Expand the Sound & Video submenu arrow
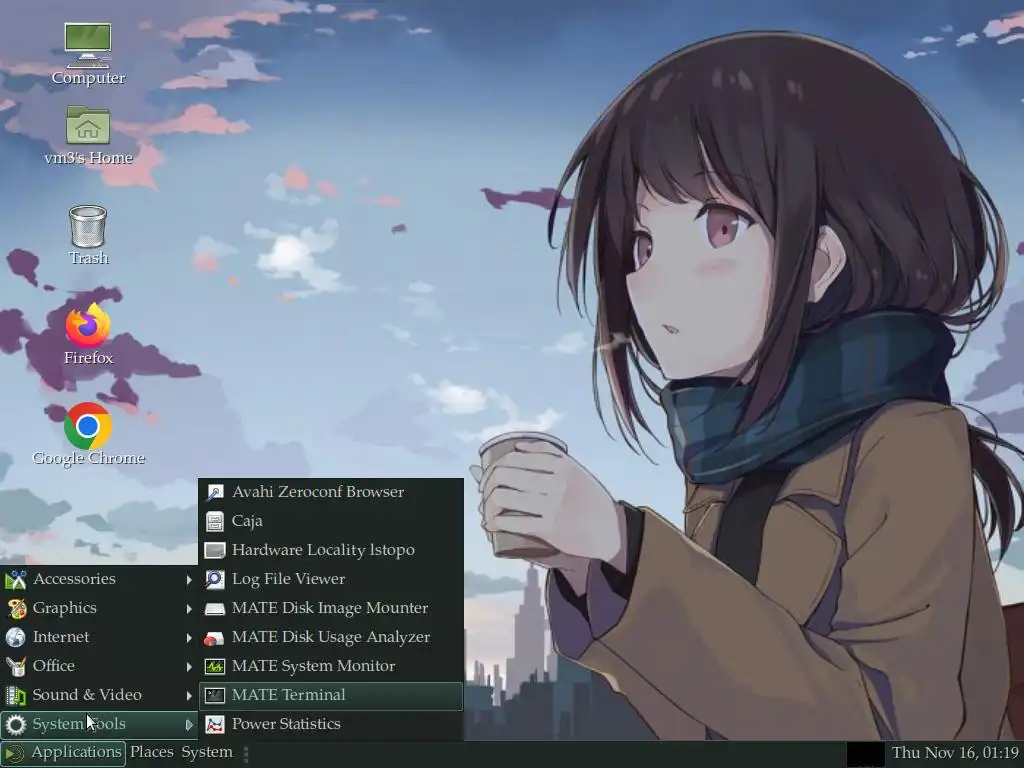 point(189,695)
